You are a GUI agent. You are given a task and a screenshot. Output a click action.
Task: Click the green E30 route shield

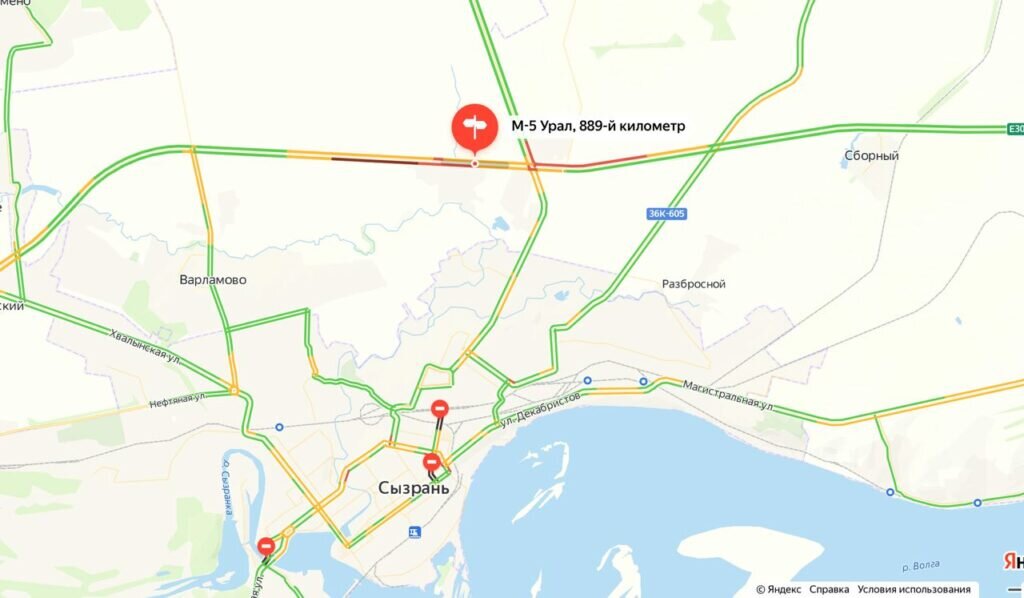pos(1016,129)
